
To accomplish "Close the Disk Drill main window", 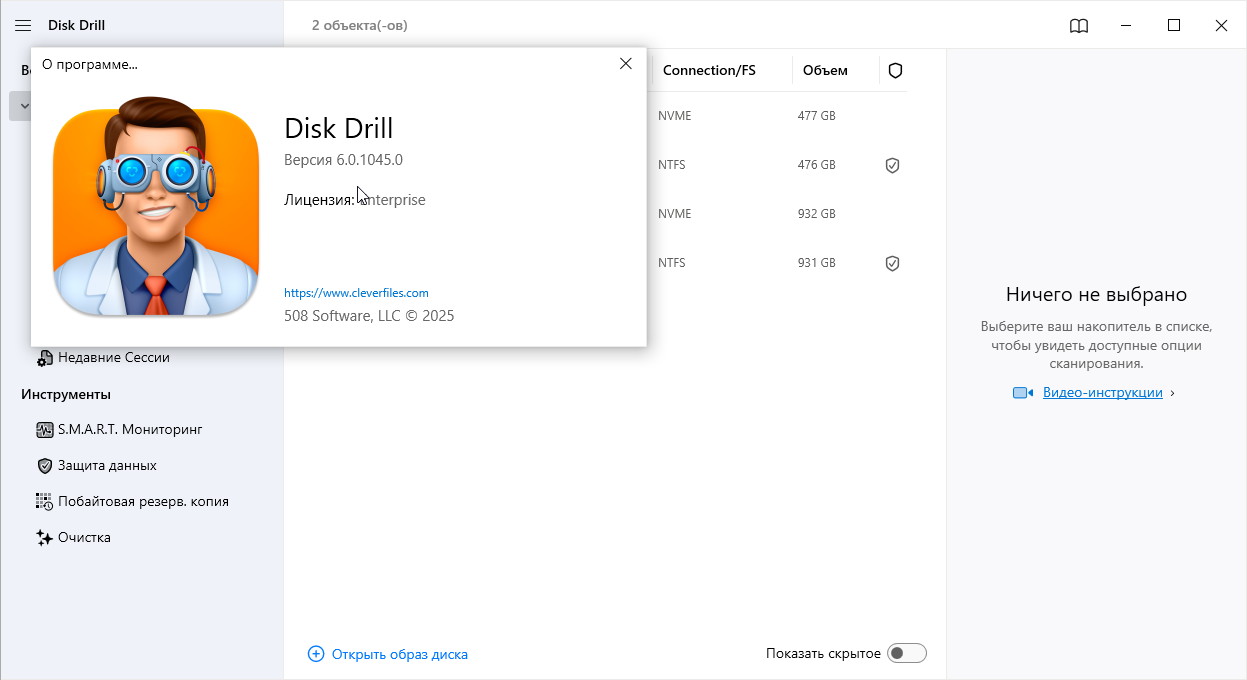I will click(x=1221, y=26).
